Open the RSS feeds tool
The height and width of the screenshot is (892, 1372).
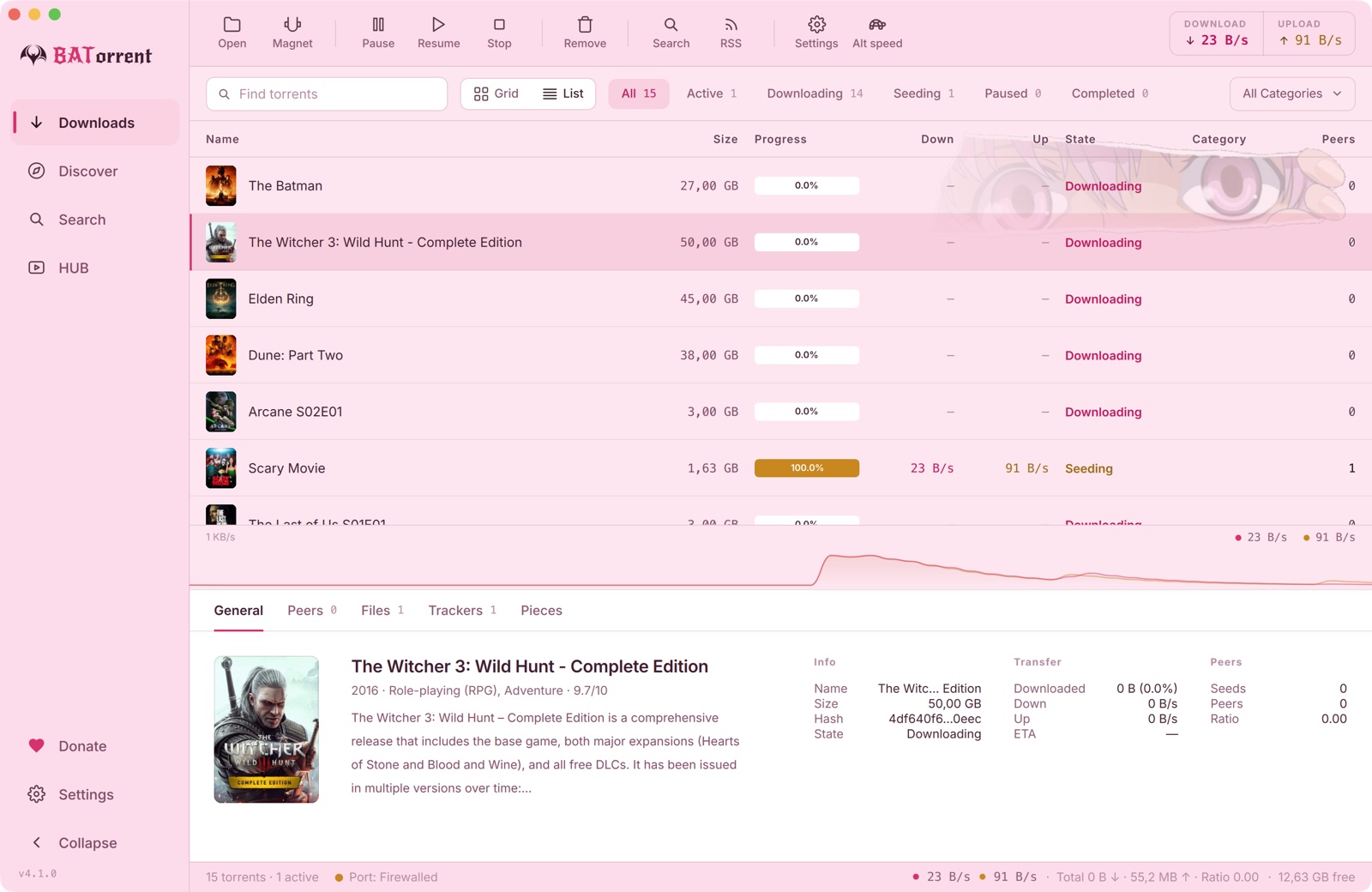point(731,33)
